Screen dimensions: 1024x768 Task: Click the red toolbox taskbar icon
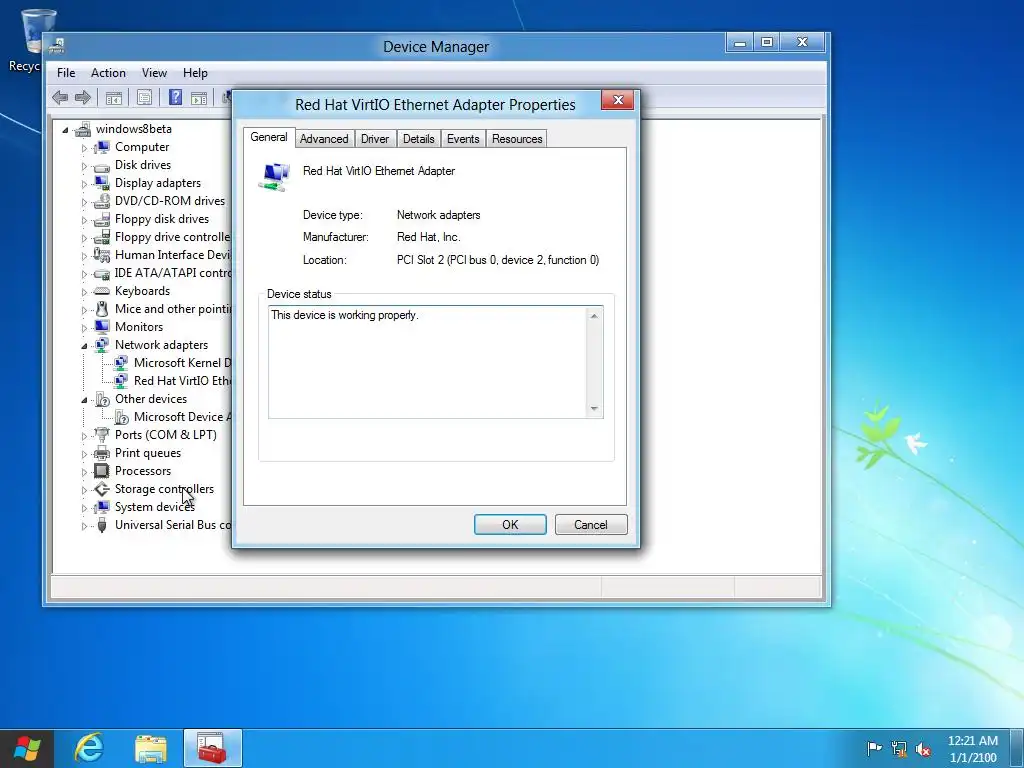(213, 748)
